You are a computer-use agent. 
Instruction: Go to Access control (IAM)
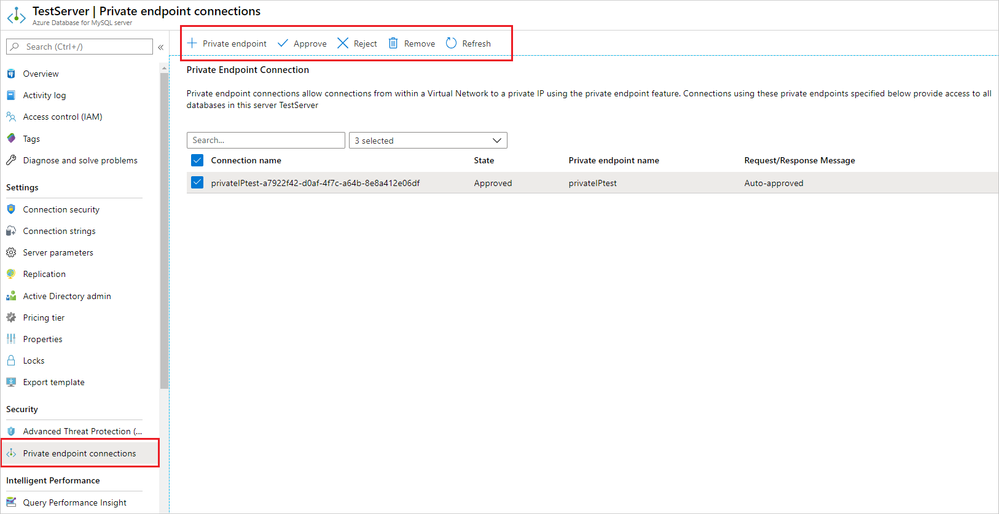tap(62, 117)
